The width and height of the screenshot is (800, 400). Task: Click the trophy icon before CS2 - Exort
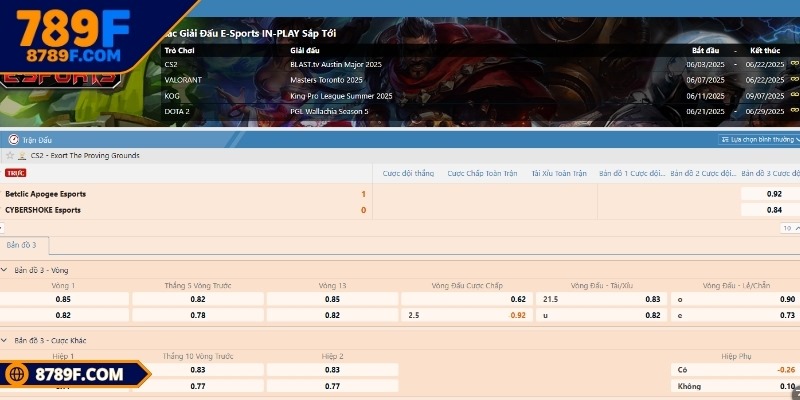click(x=22, y=156)
